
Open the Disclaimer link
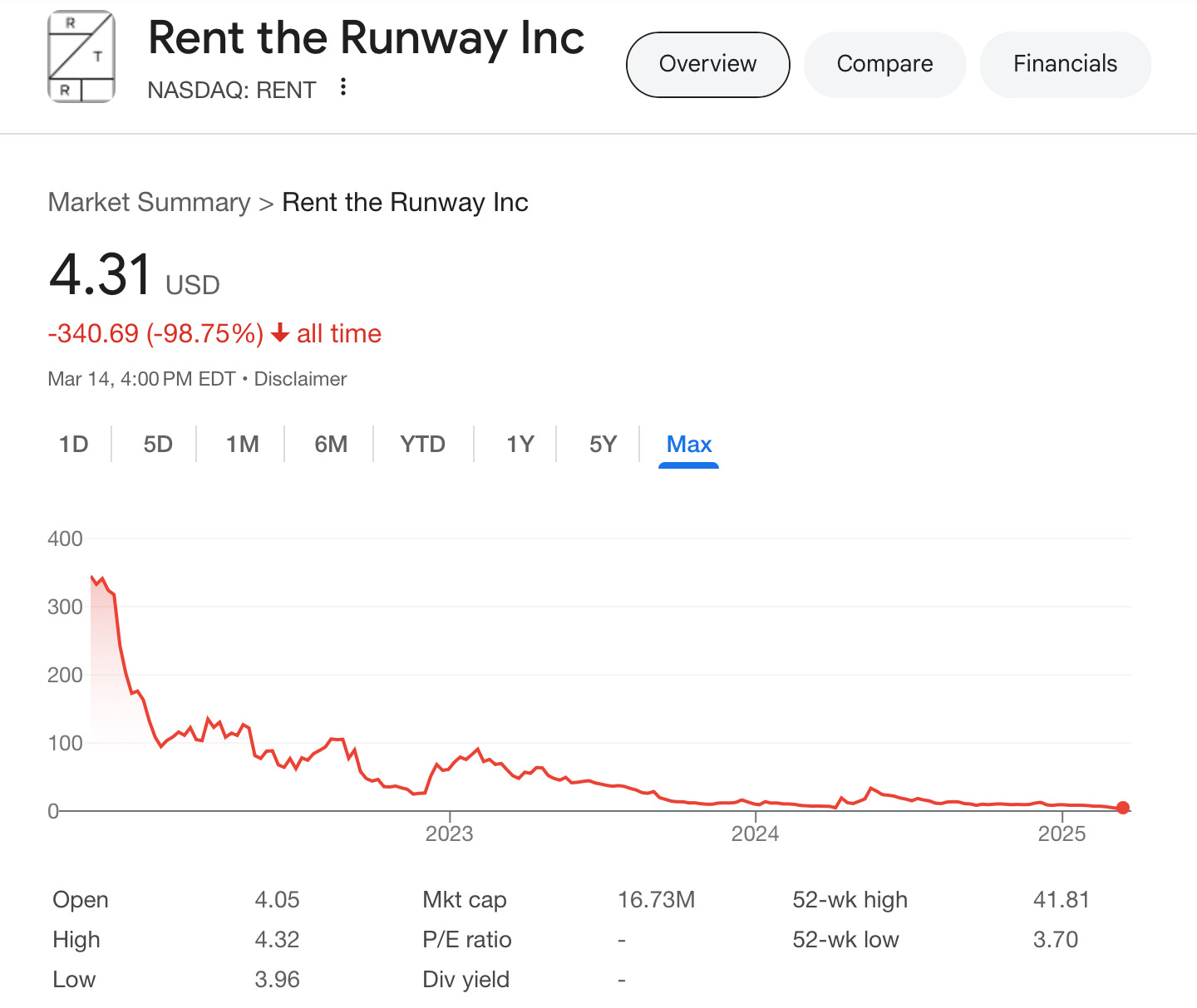coord(300,379)
